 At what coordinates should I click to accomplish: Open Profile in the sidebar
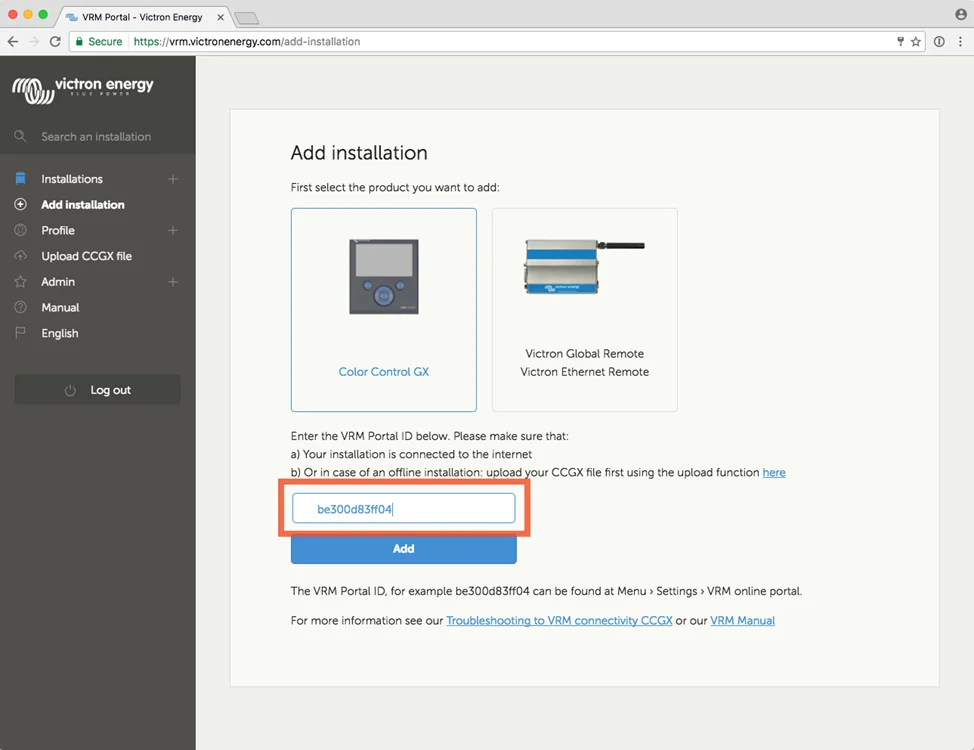[x=58, y=231]
